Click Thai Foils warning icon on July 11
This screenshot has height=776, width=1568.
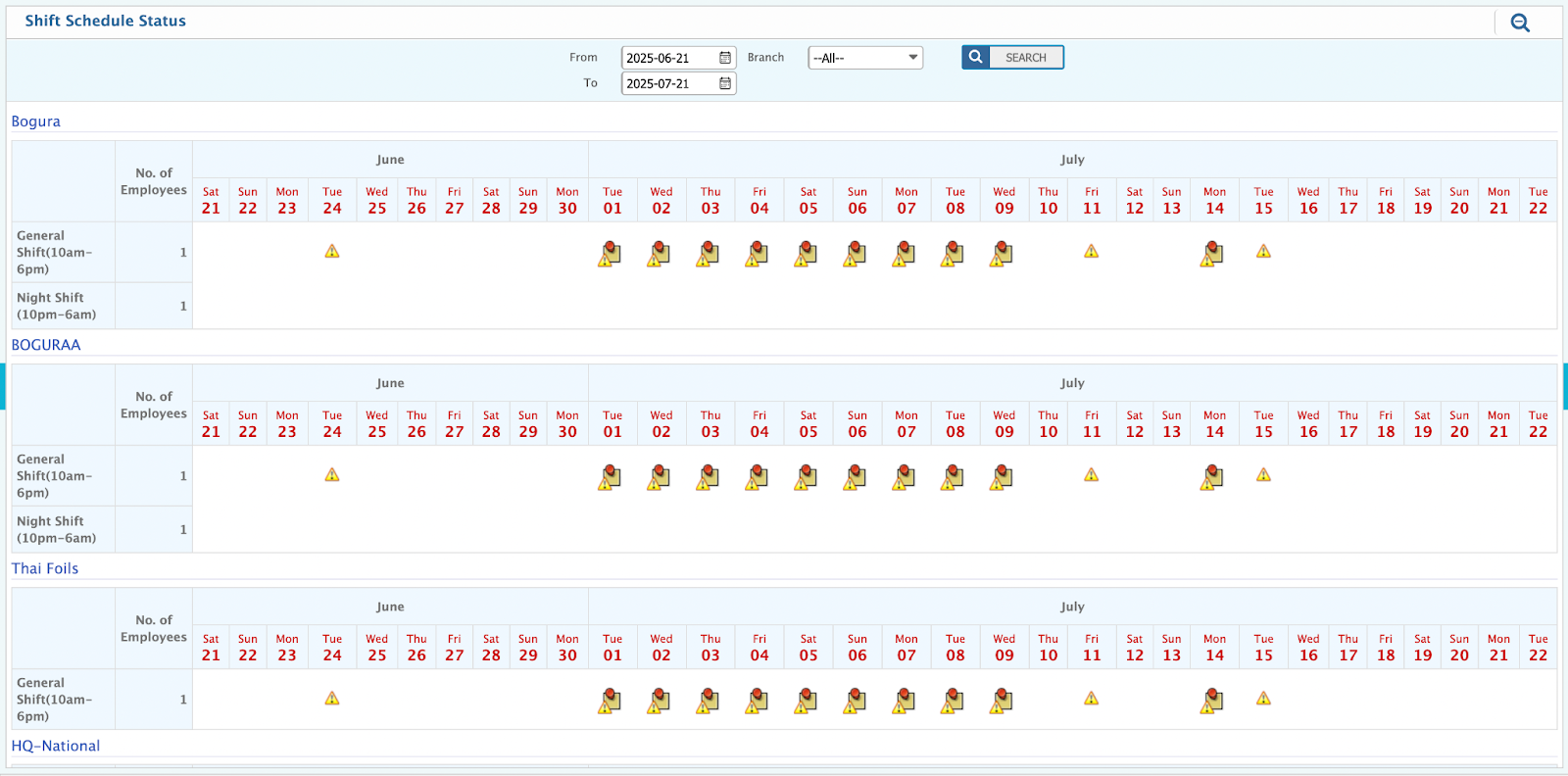pos(1091,699)
